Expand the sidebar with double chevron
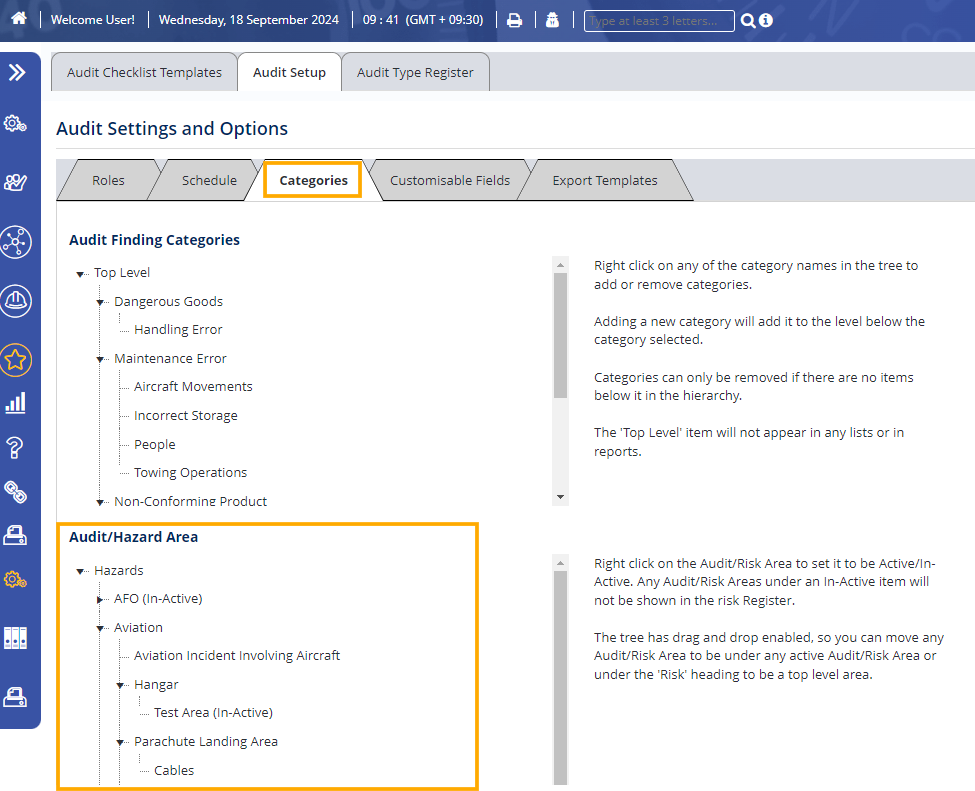This screenshot has height=791, width=975. click(x=17, y=72)
